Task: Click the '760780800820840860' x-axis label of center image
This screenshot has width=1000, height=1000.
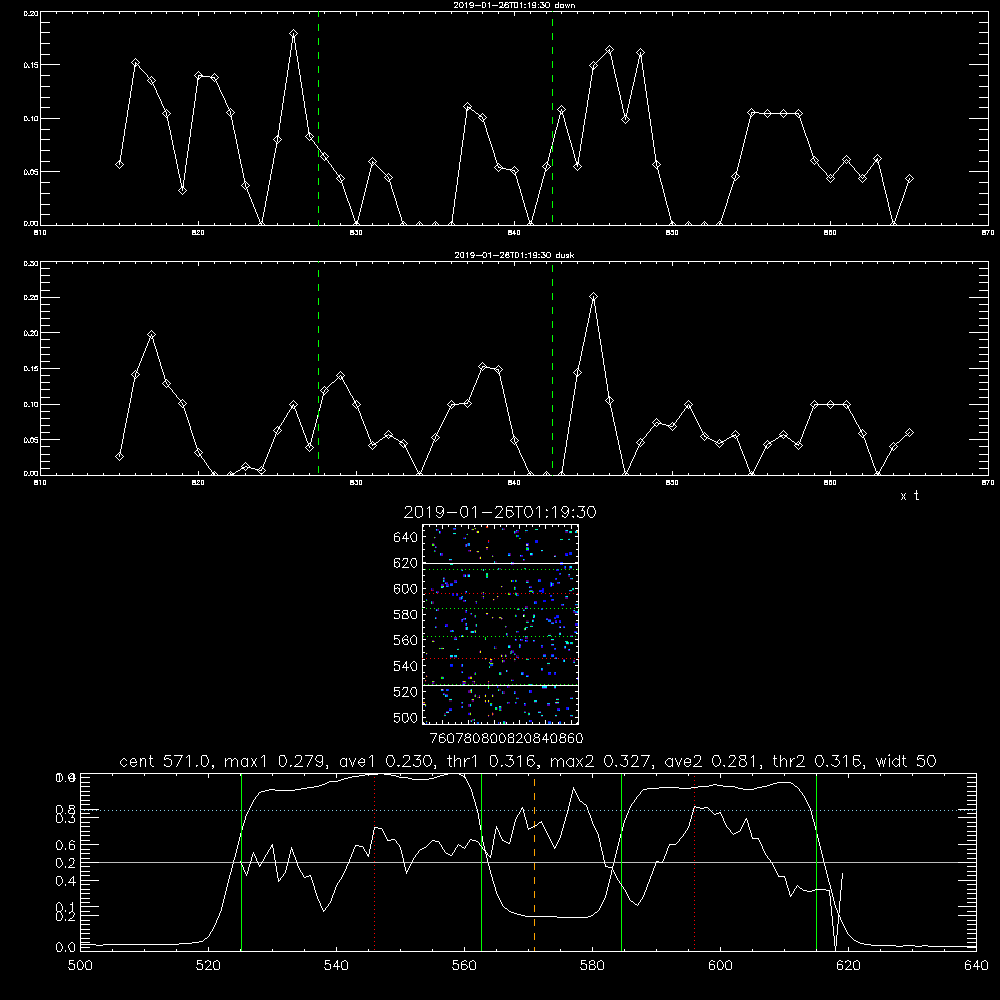Action: [506, 738]
